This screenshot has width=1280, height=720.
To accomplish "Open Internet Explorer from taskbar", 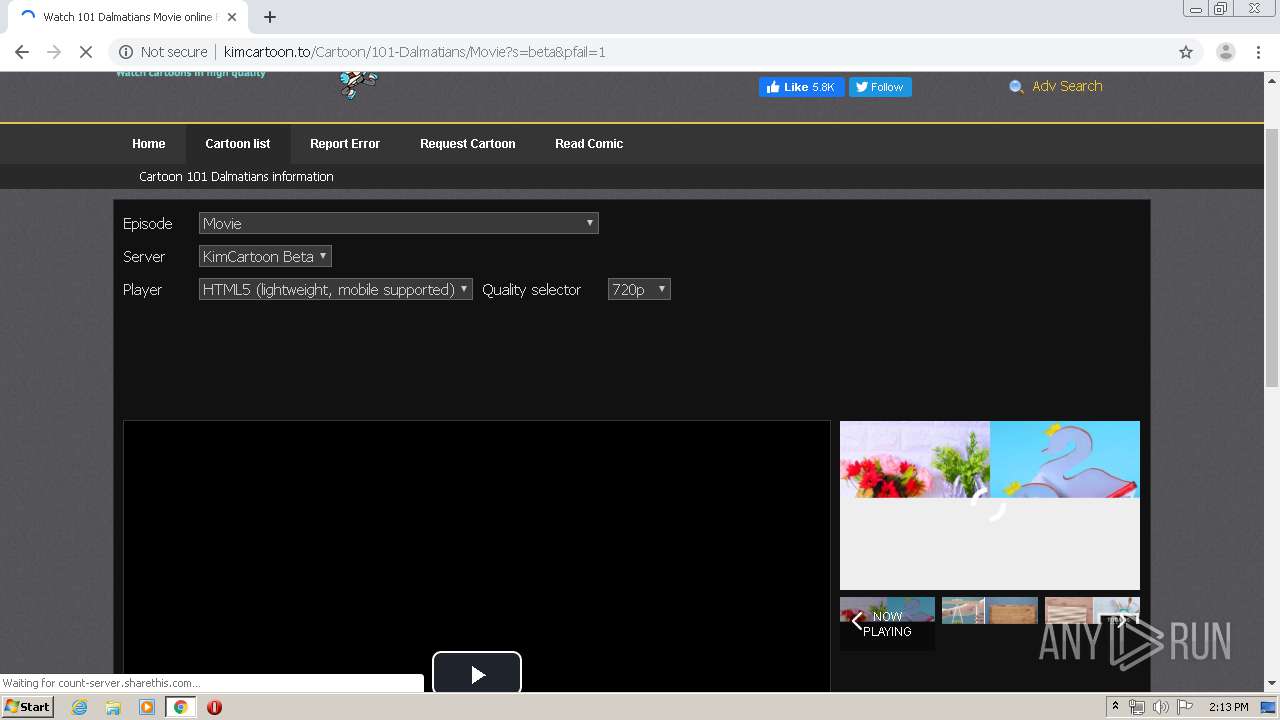I will pos(79,707).
